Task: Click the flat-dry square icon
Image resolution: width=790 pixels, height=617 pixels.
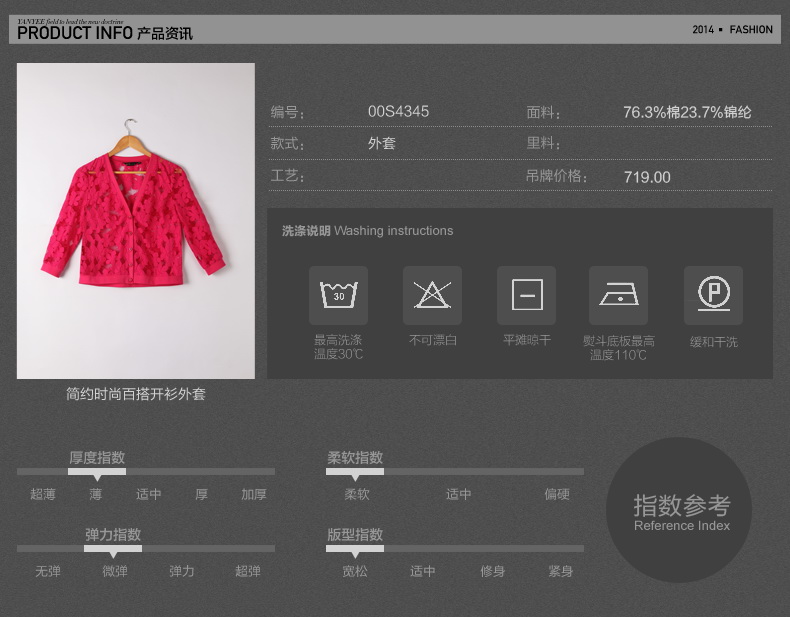Action: click(526, 295)
